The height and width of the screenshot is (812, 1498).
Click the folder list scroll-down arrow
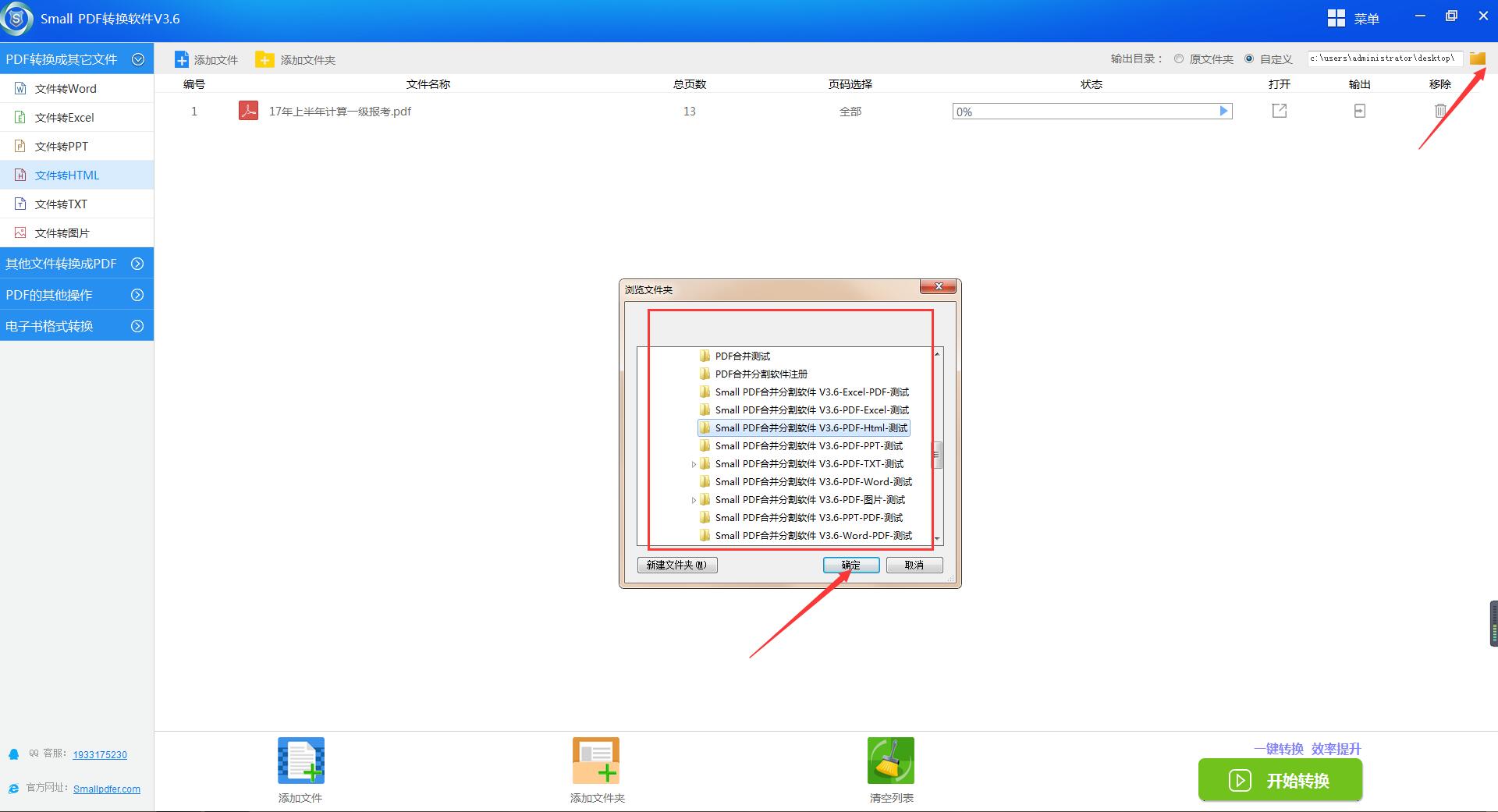tap(937, 538)
